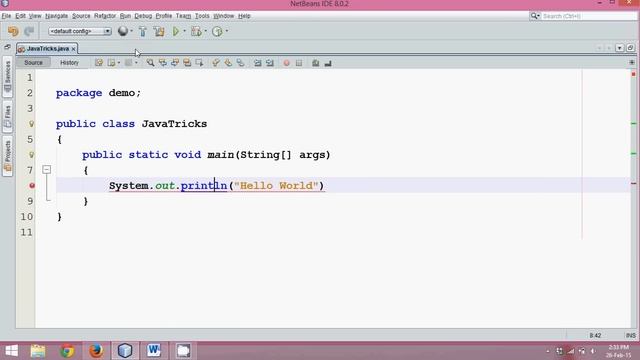Toggle Bookmark icon in editor toolbar
Screen dimensions: 640x360
pyautogui.click(x=240, y=63)
